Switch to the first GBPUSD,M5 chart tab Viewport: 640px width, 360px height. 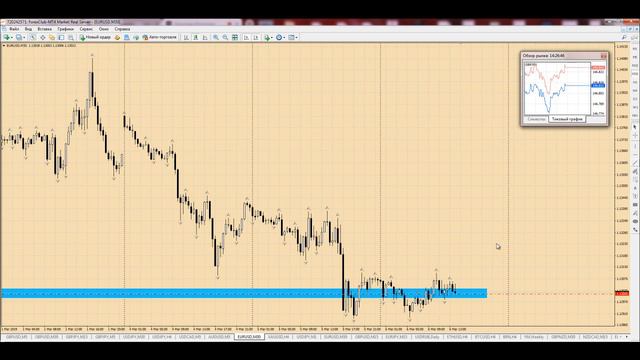[17, 337]
